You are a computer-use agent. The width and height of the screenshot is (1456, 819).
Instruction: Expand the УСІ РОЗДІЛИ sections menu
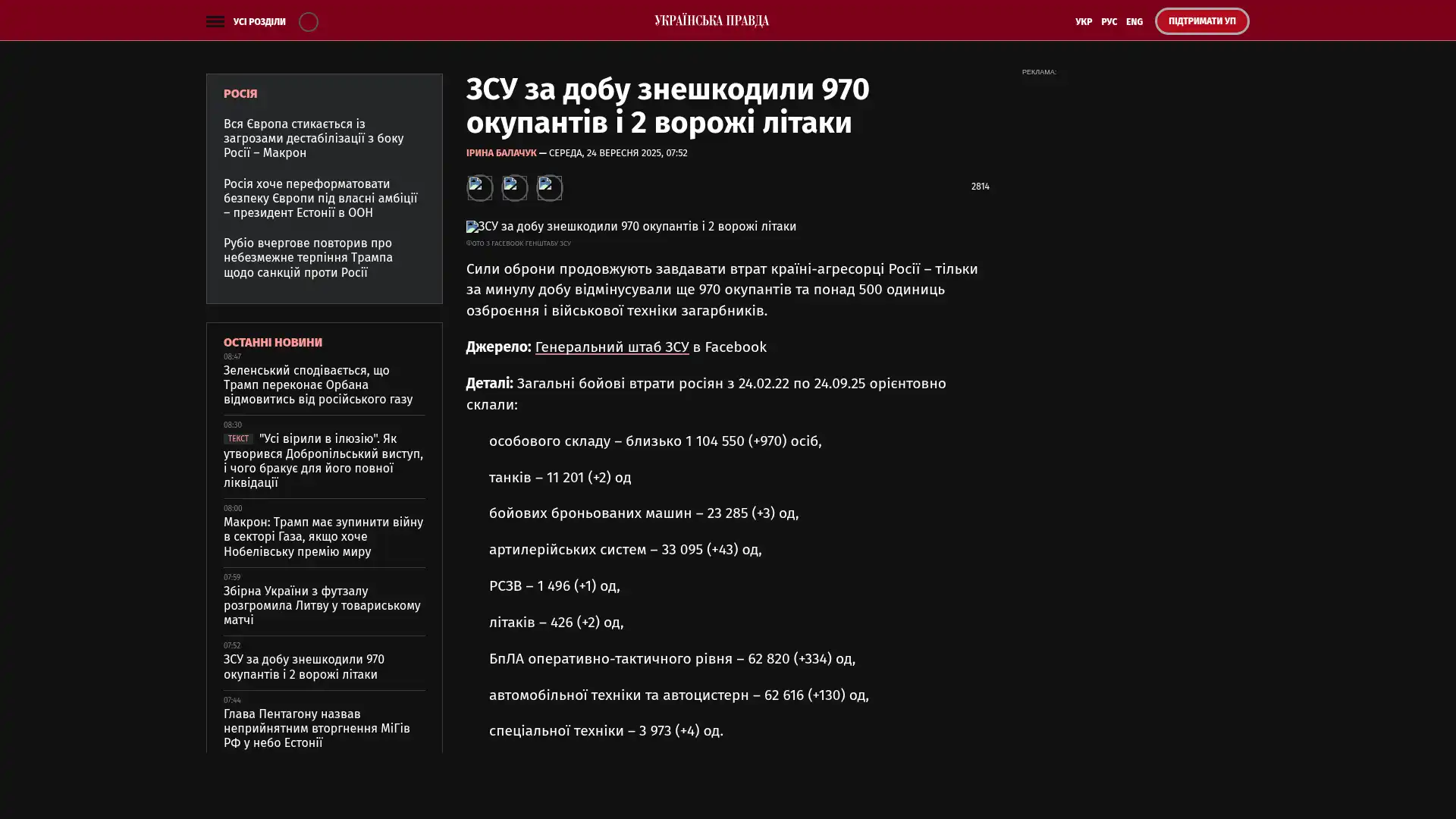click(x=259, y=21)
